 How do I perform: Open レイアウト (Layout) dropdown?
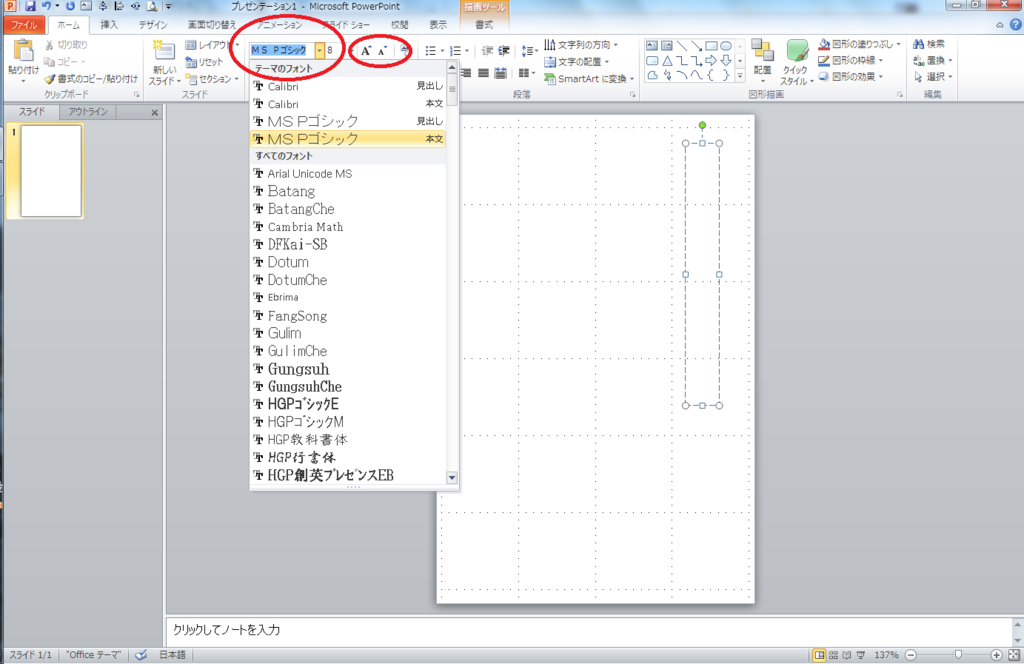tap(212, 45)
